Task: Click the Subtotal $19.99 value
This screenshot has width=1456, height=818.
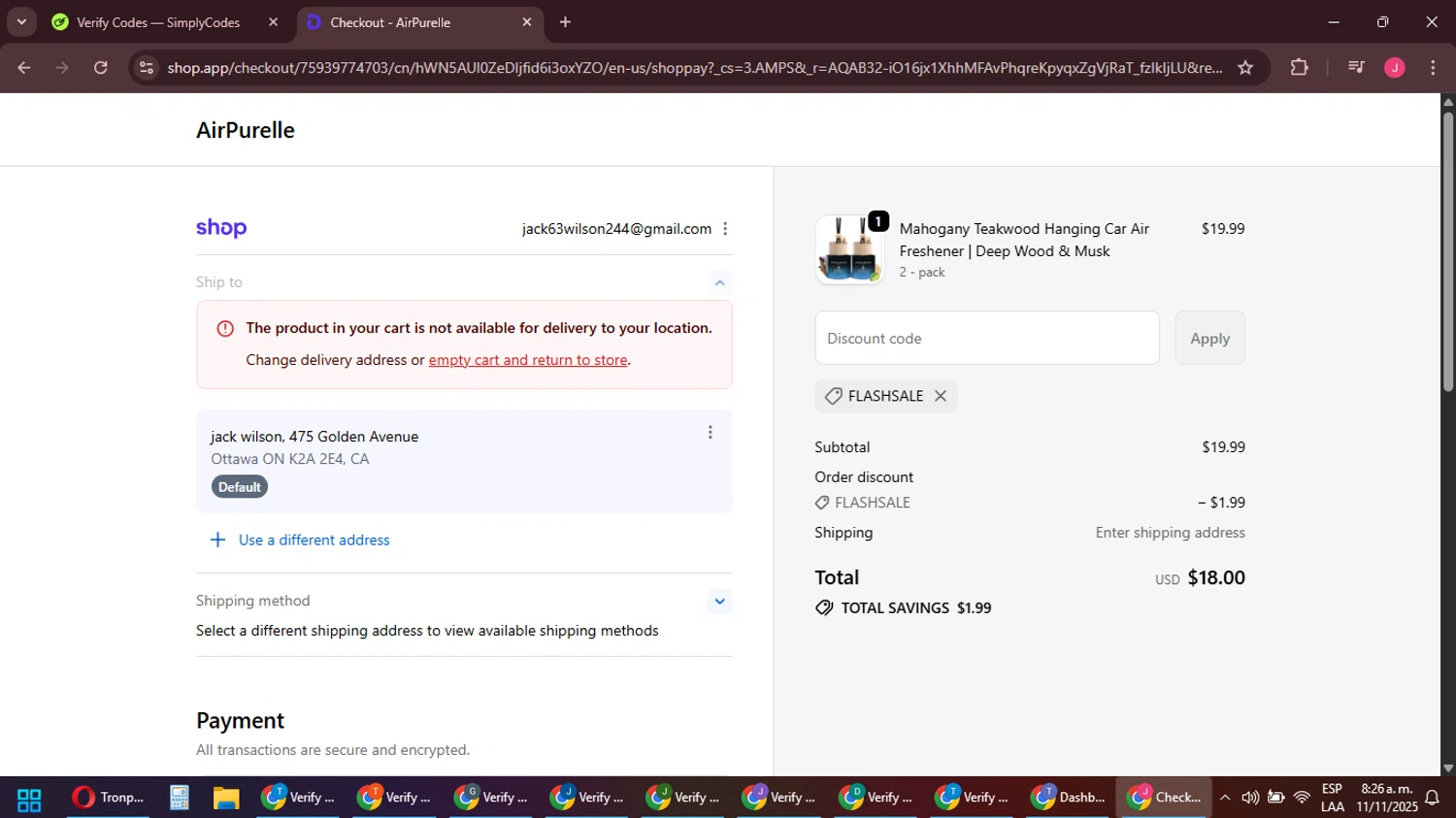Action: 1223,447
